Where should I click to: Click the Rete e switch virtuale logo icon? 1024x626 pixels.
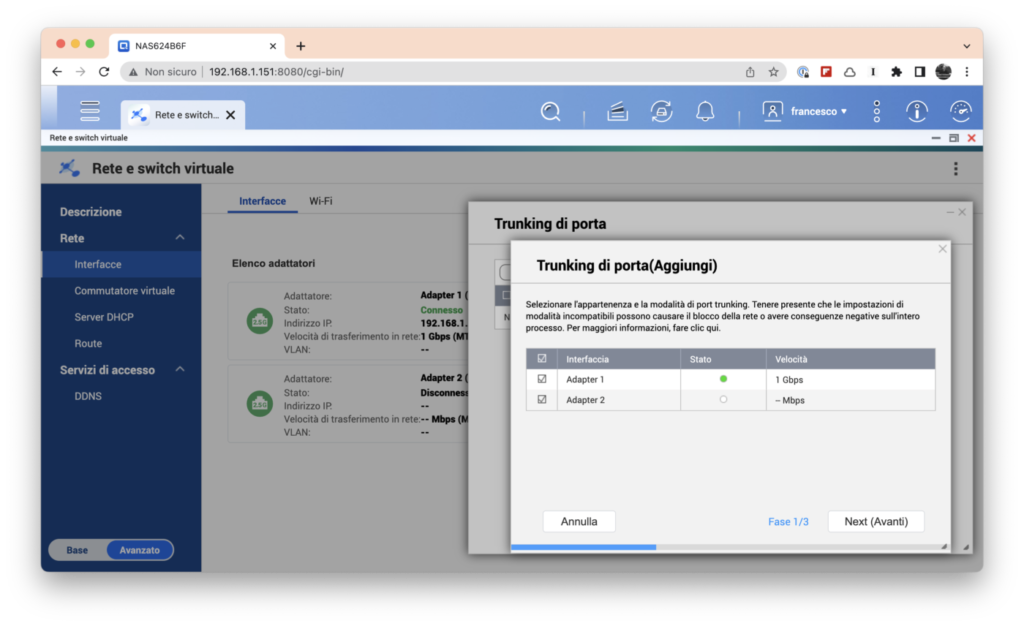[x=69, y=168]
